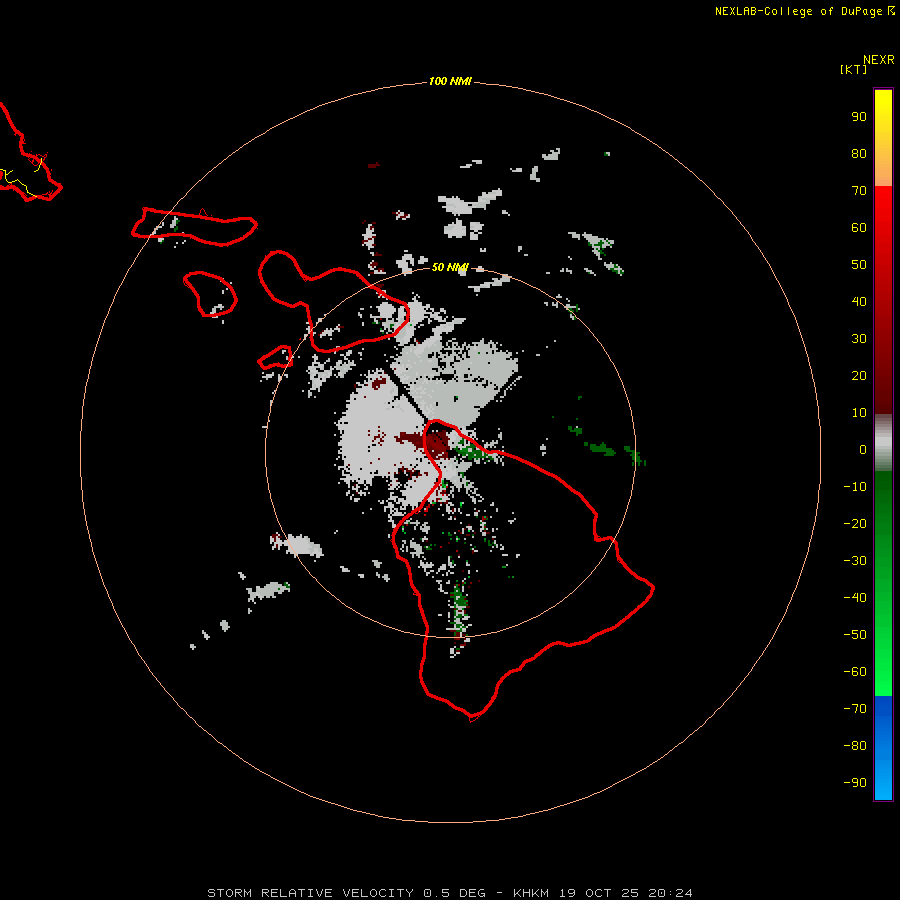The height and width of the screenshot is (900, 900).
Task: Click the -10 knot scale label
Action: (855, 487)
